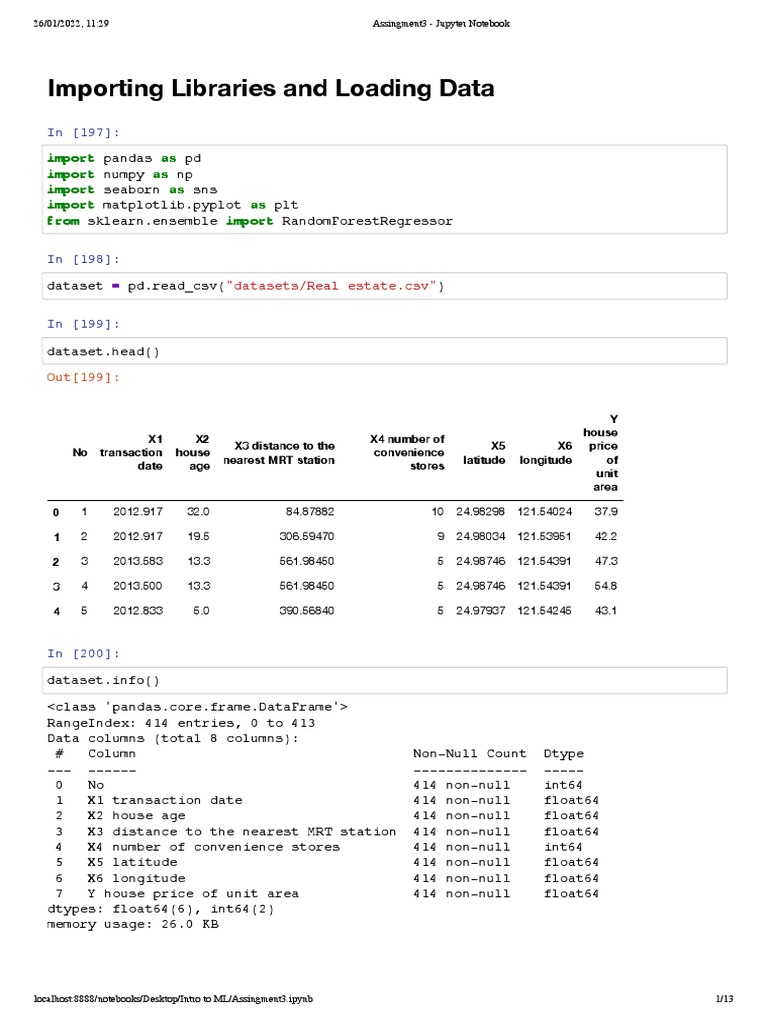Click the convenience stores value 10
The height and width of the screenshot is (1024, 768).
(438, 511)
